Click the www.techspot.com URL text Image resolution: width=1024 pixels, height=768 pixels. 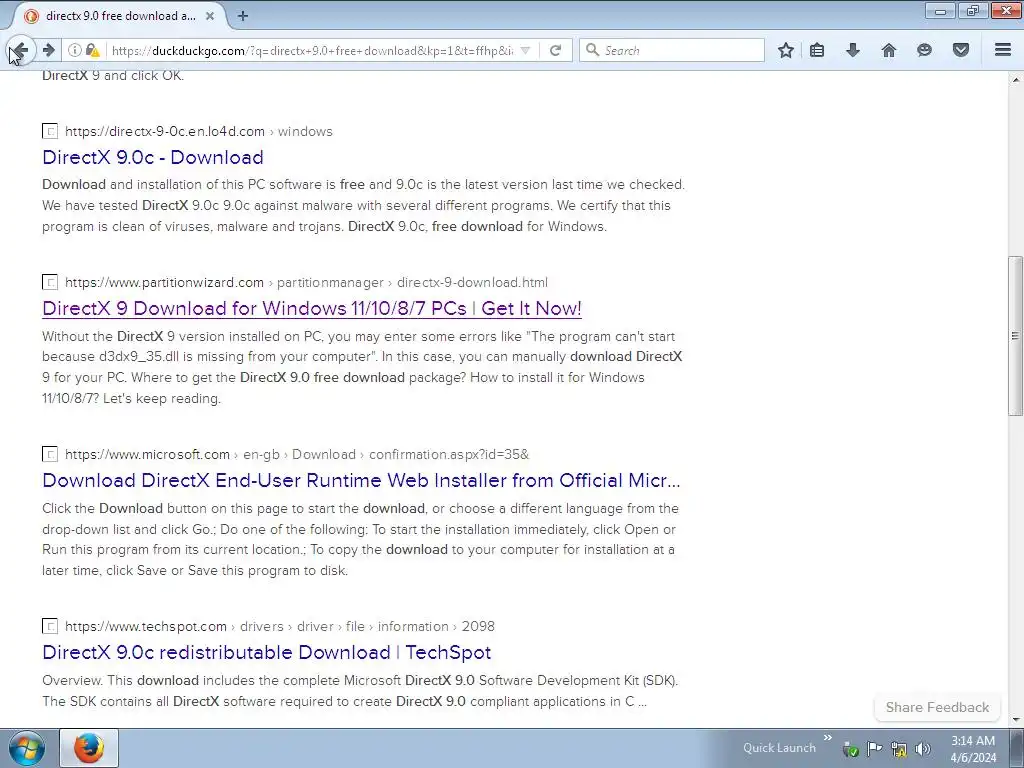point(146,626)
